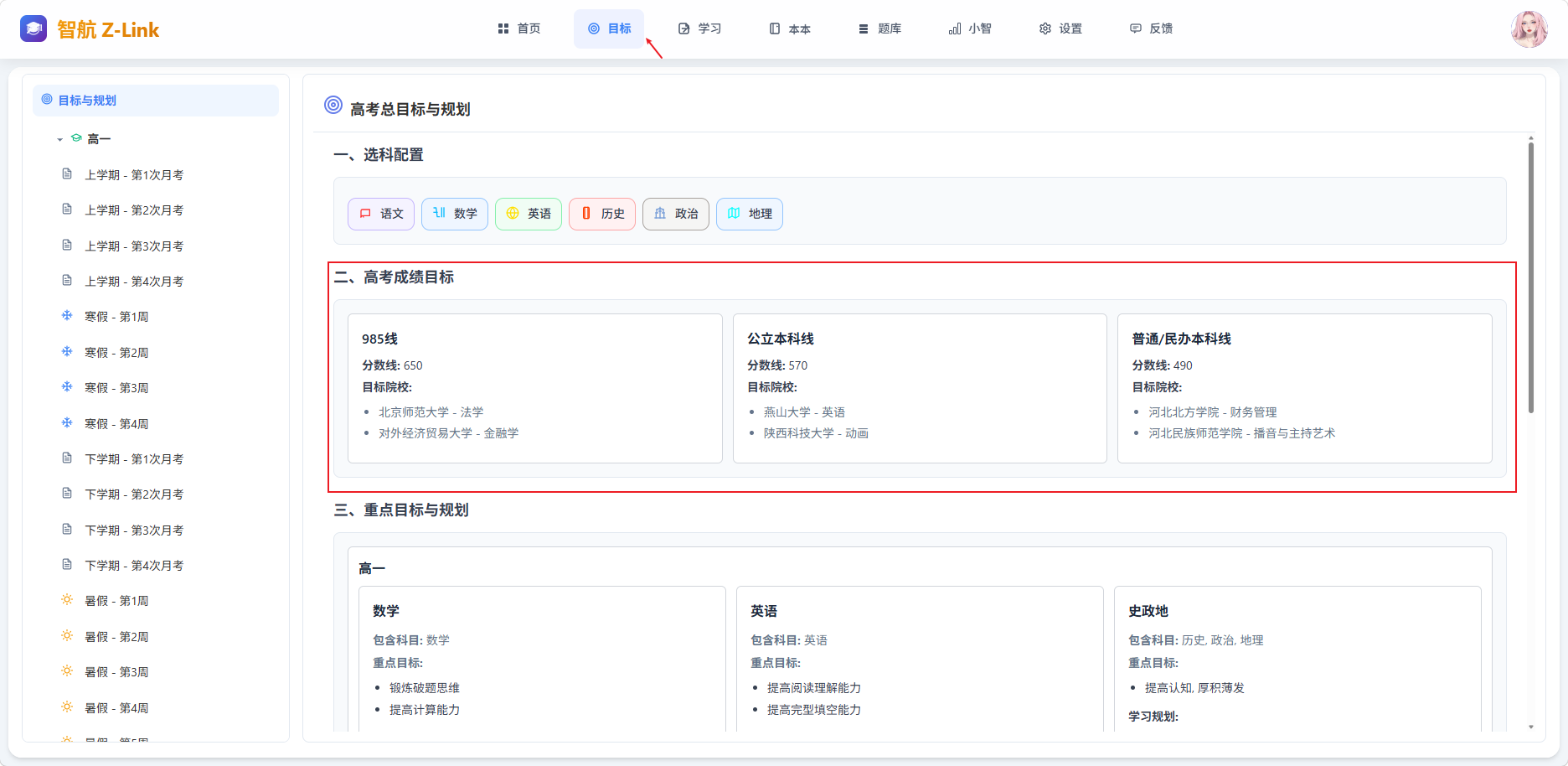Image resolution: width=1568 pixels, height=766 pixels.
Task: Click sun icon for 暑假 - 第3周
Action: (67, 671)
